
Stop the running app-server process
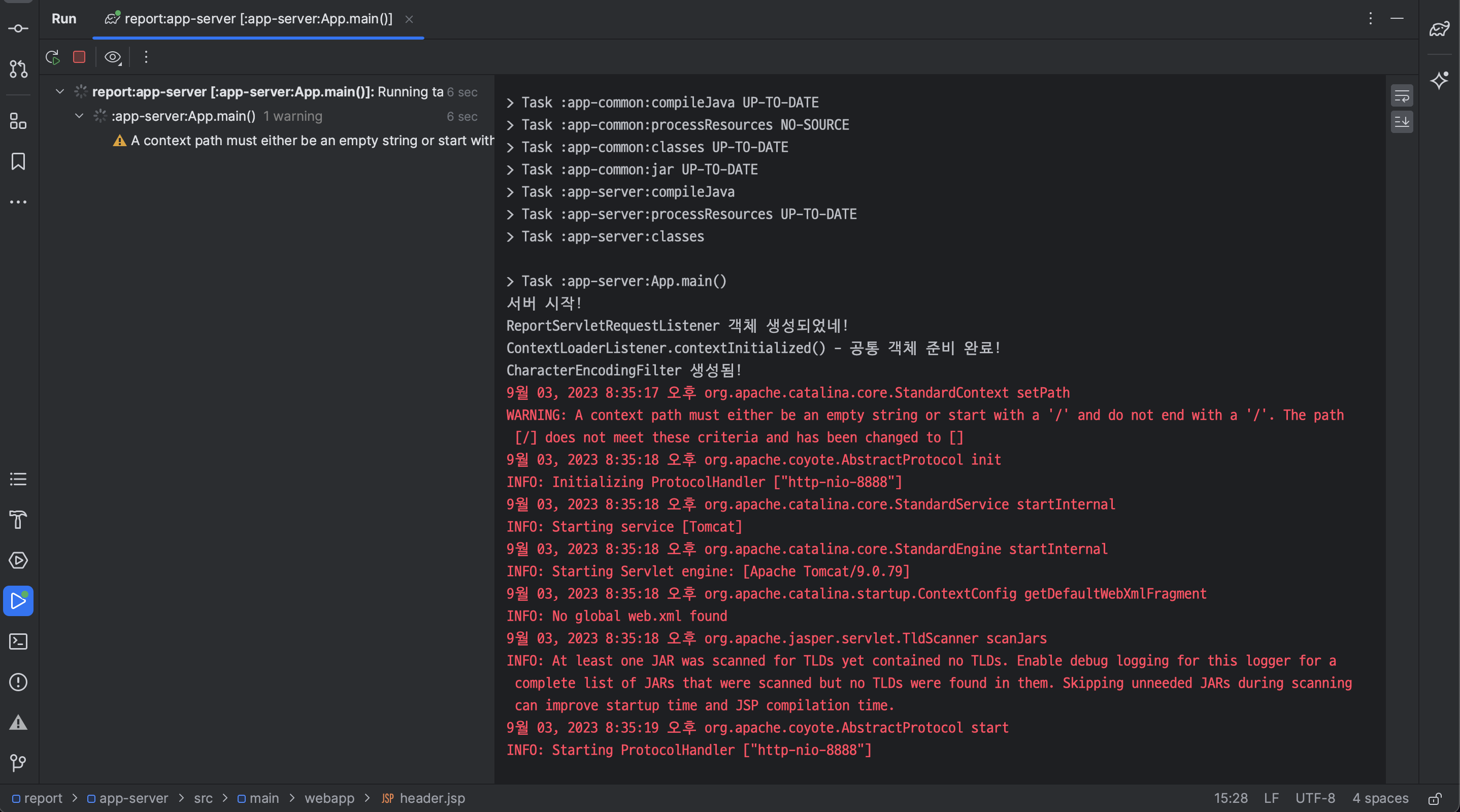click(79, 57)
